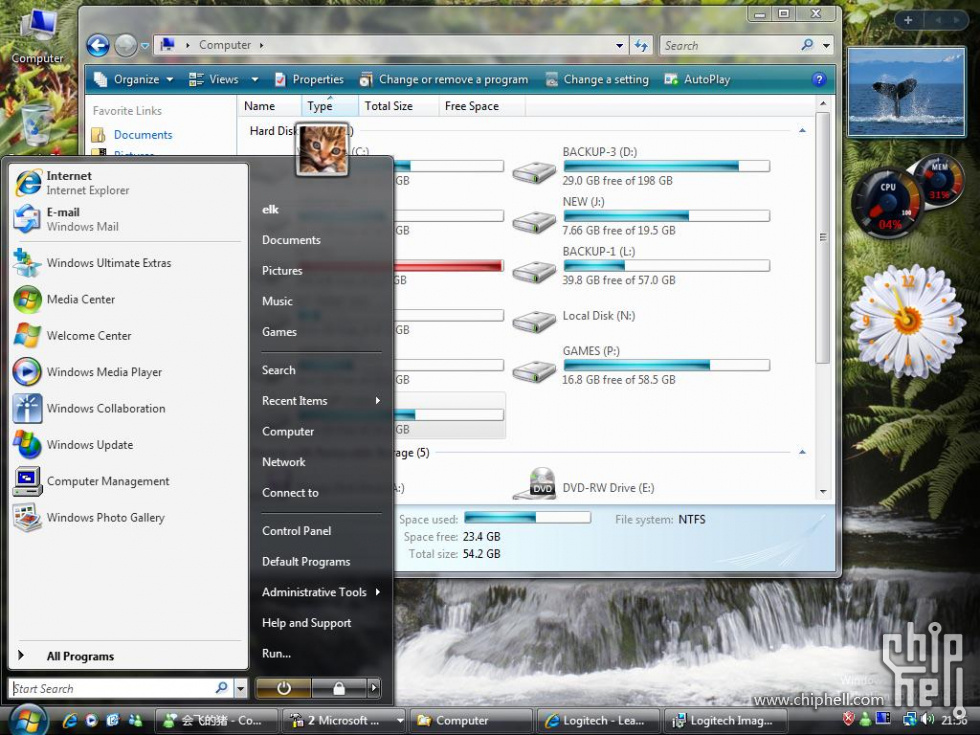Click the Windows Start orb
Image resolution: width=980 pixels, height=735 pixels.
pos(28,721)
